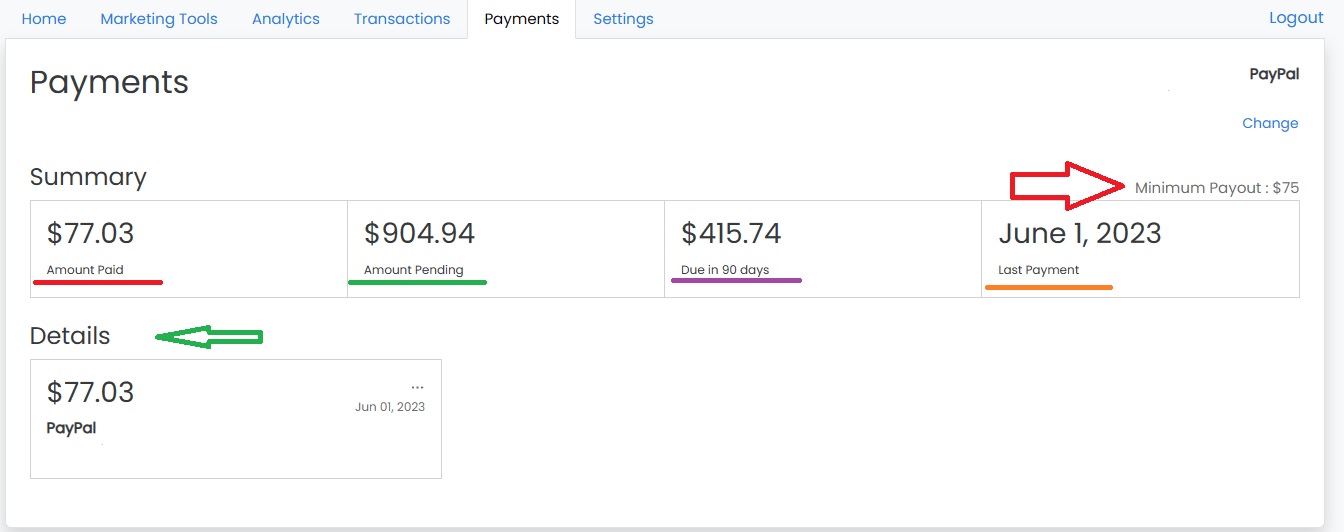Viewport: 1344px width, 532px height.
Task: Click Change to update payment method
Action: (x=1270, y=123)
